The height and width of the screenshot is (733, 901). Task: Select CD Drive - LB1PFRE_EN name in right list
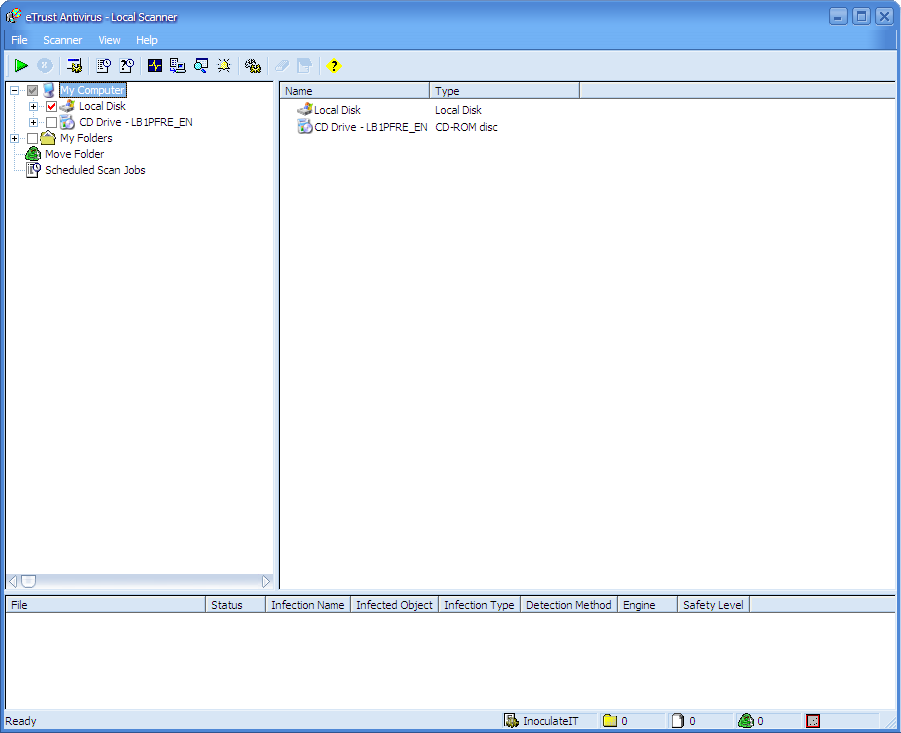point(371,127)
